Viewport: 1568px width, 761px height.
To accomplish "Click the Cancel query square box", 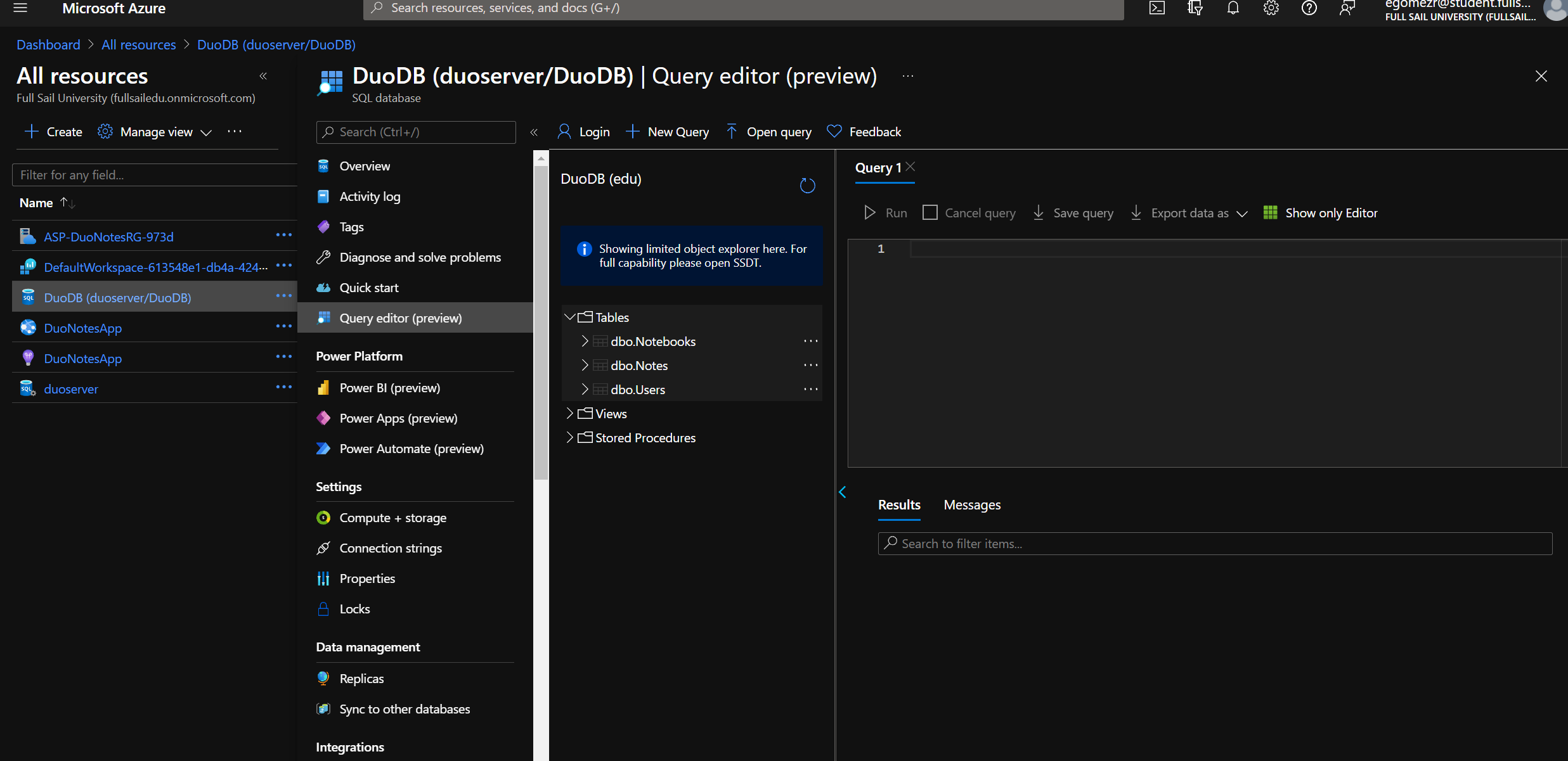I will pyautogui.click(x=930, y=213).
